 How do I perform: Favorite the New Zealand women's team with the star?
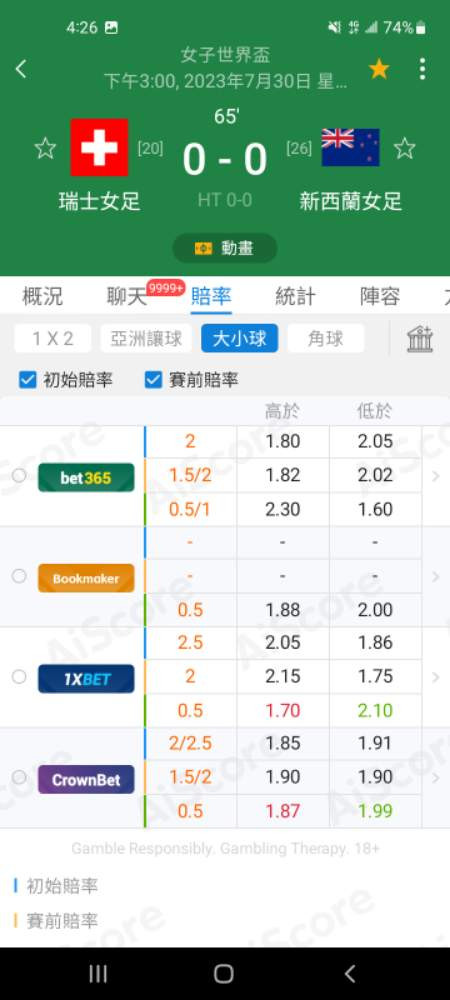[405, 149]
